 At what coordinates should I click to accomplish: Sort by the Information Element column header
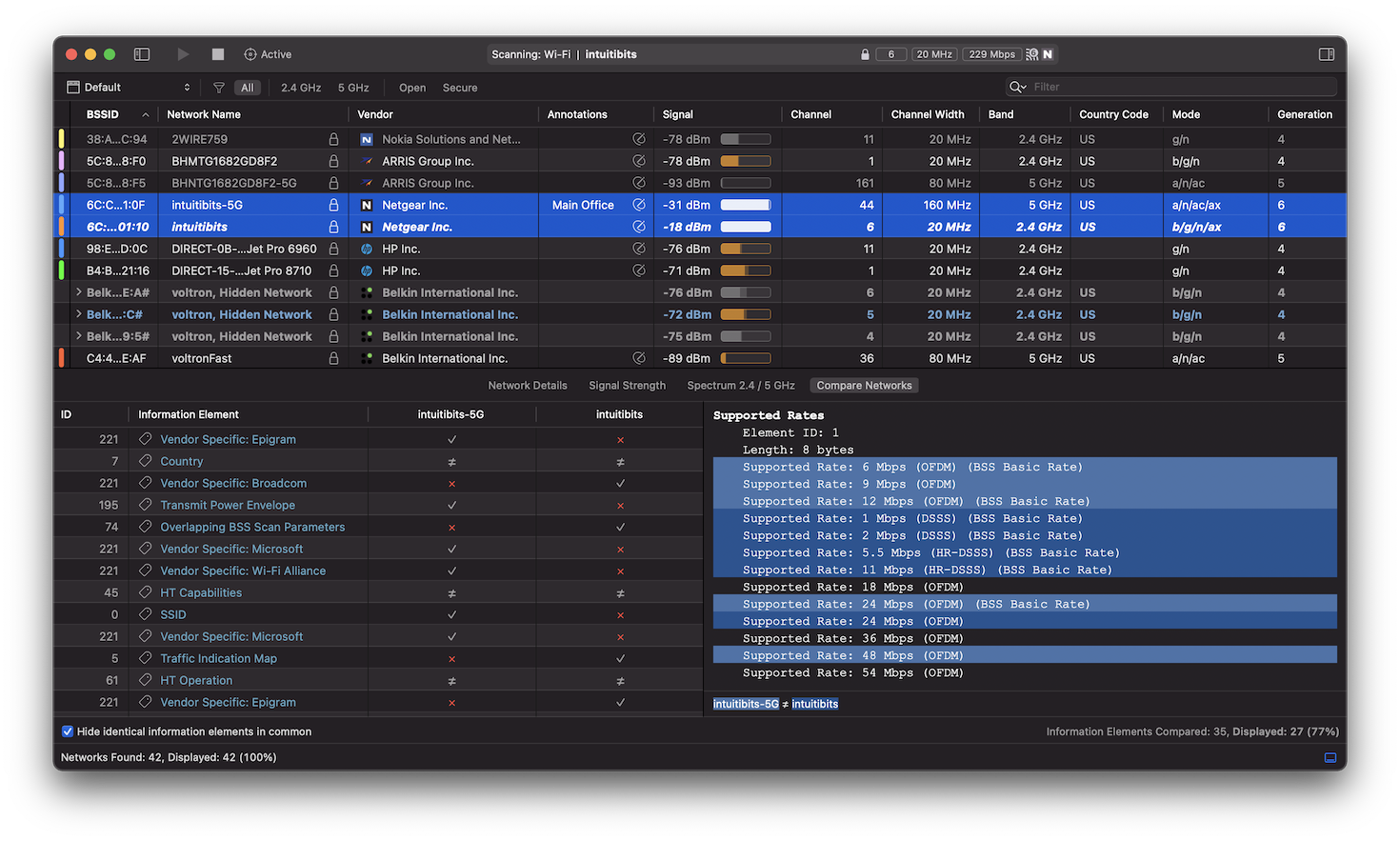point(248,414)
